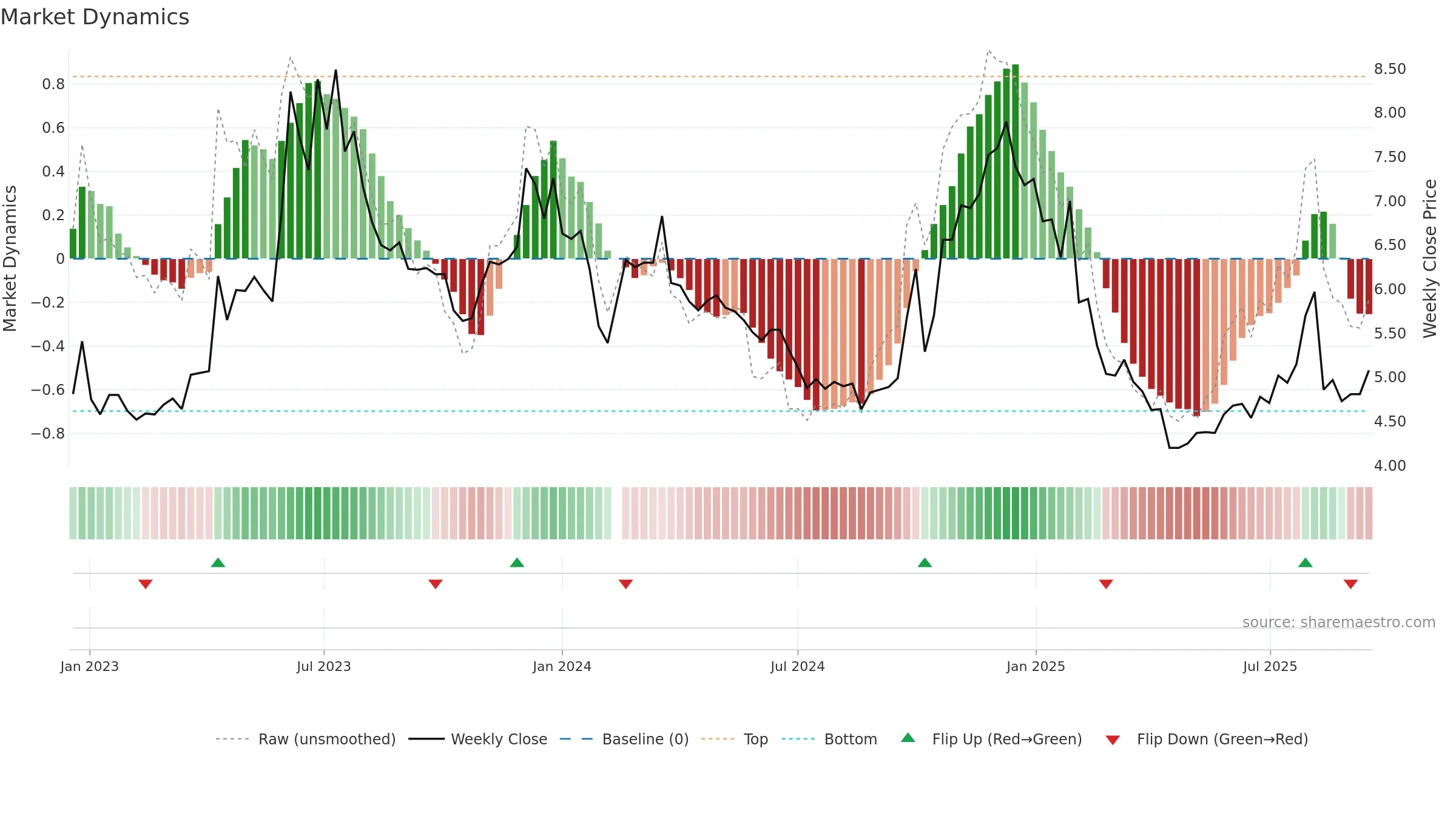Click the Jan 2023 x-axis label
The image size is (1456, 819).
pyautogui.click(x=90, y=666)
